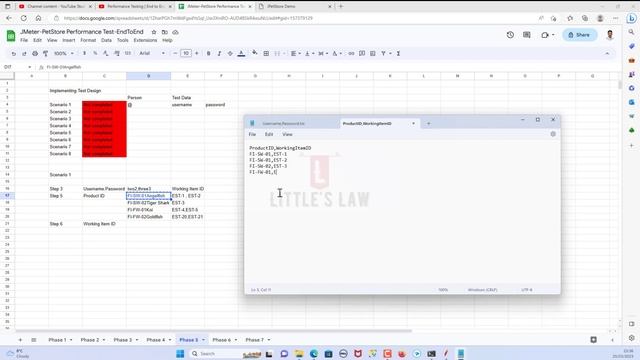Insert a link from the toolbar
The image size is (640, 360).
tap(351, 53)
